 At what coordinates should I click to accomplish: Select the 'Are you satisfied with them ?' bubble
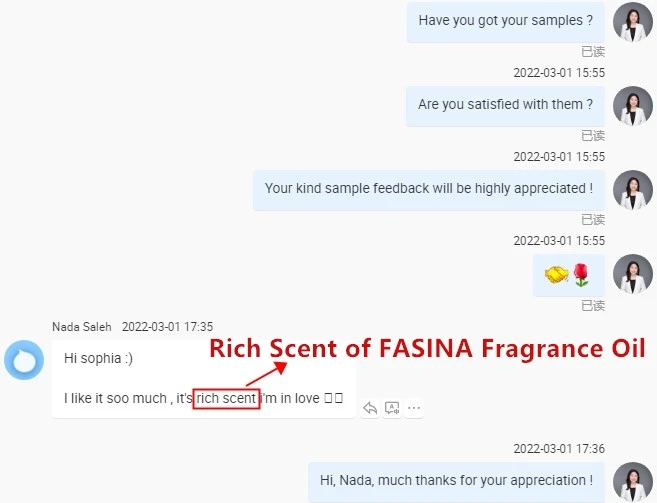pos(505,105)
